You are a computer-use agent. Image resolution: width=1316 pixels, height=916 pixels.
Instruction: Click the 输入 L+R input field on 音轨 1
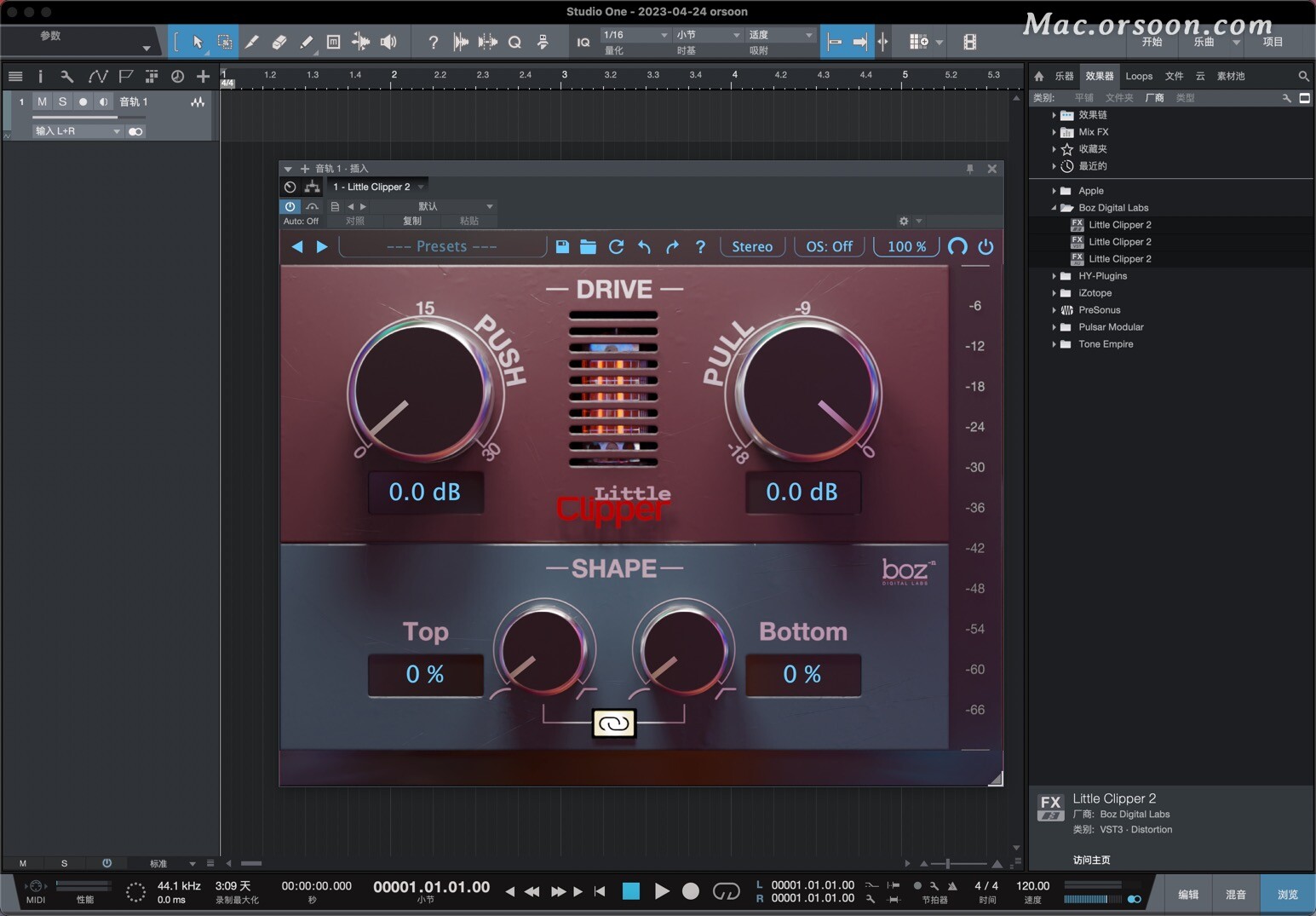tap(77, 130)
